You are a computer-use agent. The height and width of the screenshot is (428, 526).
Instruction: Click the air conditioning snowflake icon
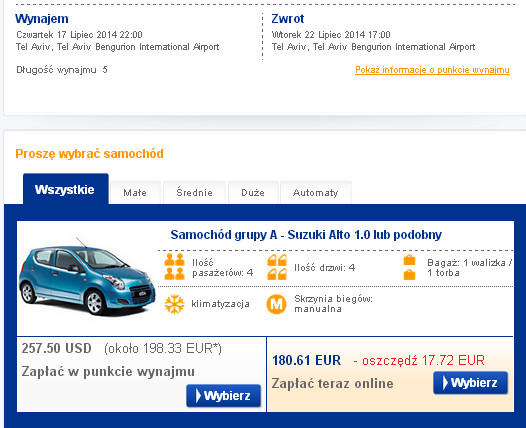coord(174,304)
